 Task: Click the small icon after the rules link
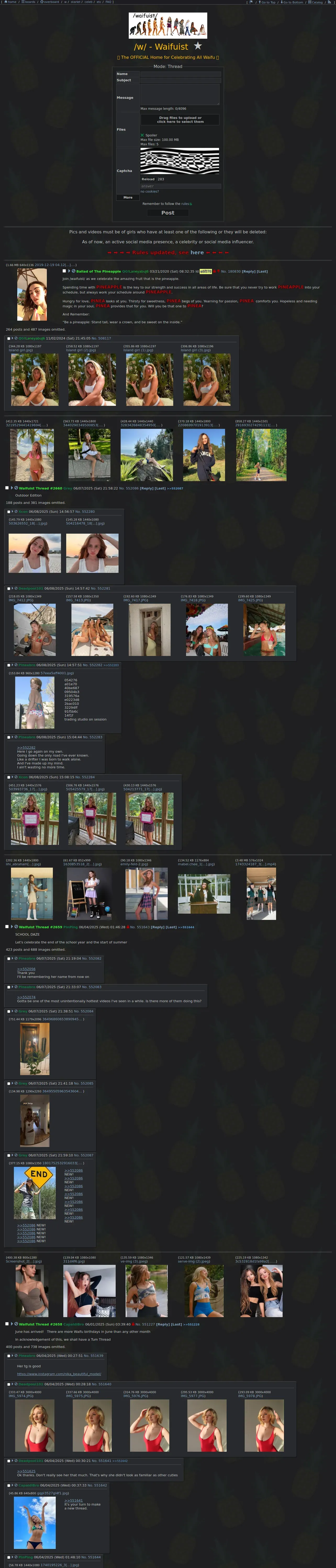[191, 204]
